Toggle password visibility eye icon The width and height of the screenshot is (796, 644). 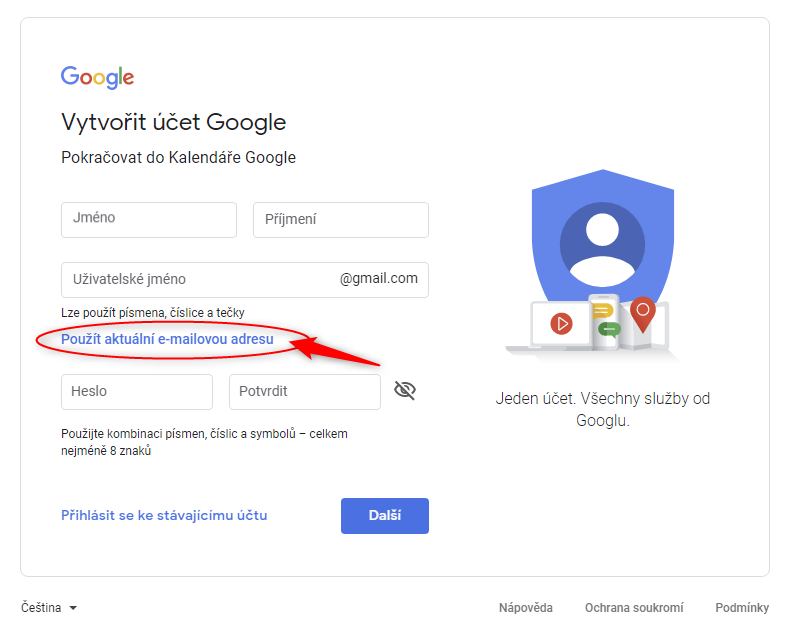(x=405, y=390)
